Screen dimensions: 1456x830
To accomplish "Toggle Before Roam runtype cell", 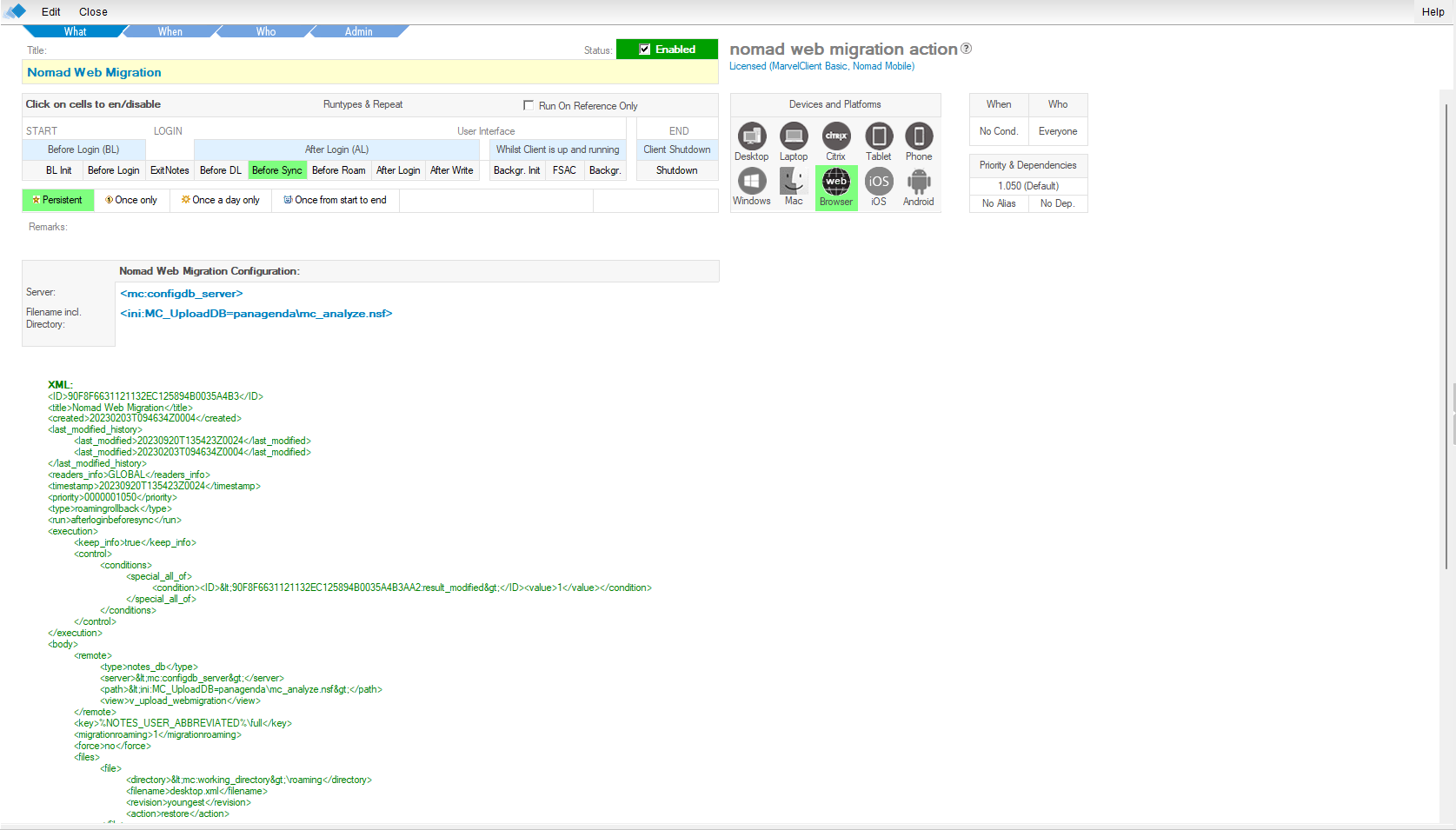I will (339, 170).
